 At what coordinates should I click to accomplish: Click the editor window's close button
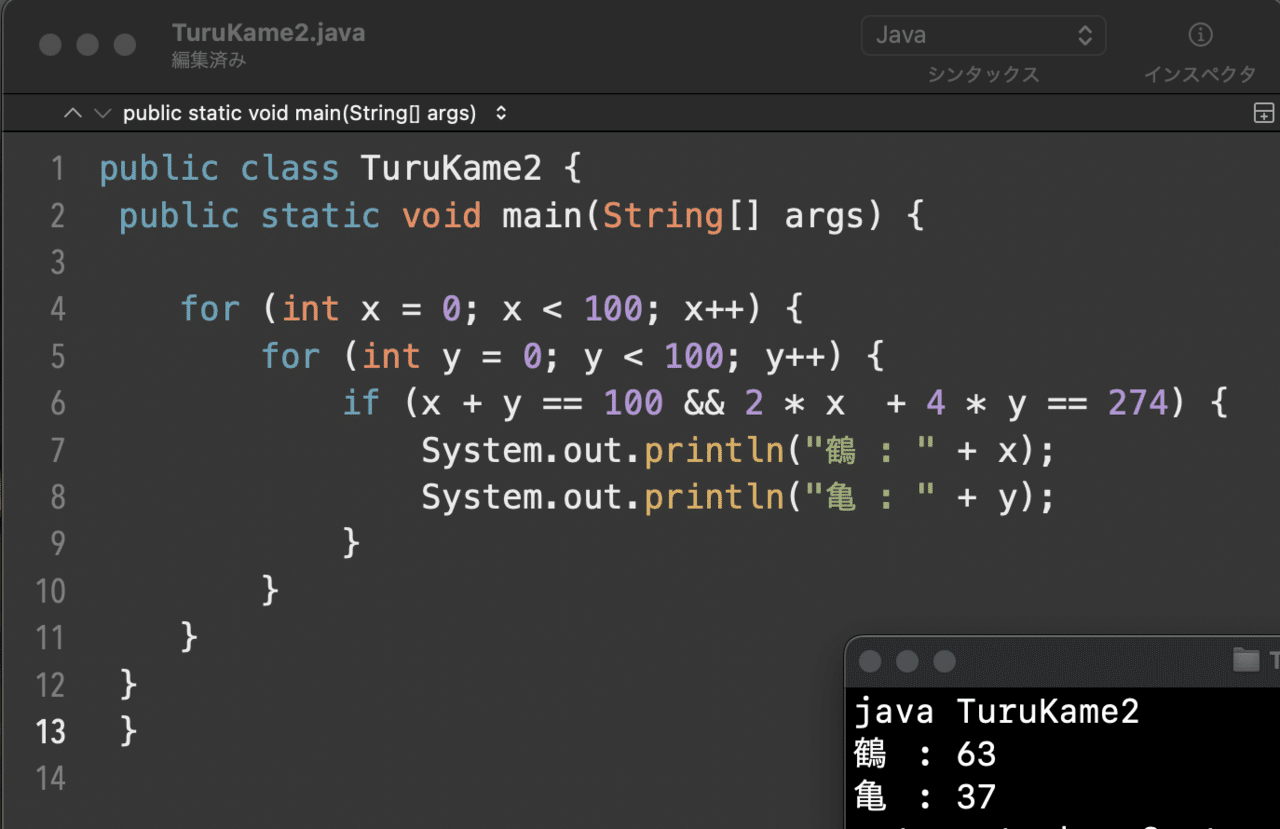(x=50, y=45)
